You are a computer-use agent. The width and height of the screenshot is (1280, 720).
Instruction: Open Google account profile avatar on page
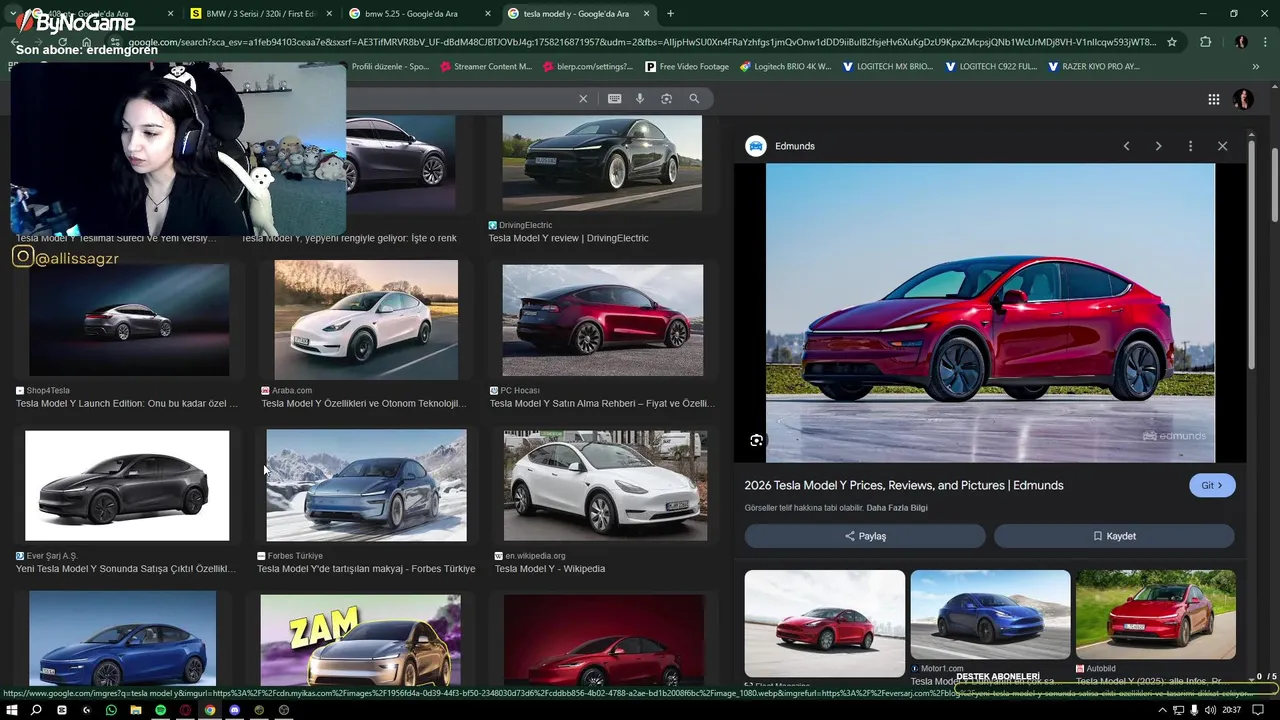[x=1243, y=99]
